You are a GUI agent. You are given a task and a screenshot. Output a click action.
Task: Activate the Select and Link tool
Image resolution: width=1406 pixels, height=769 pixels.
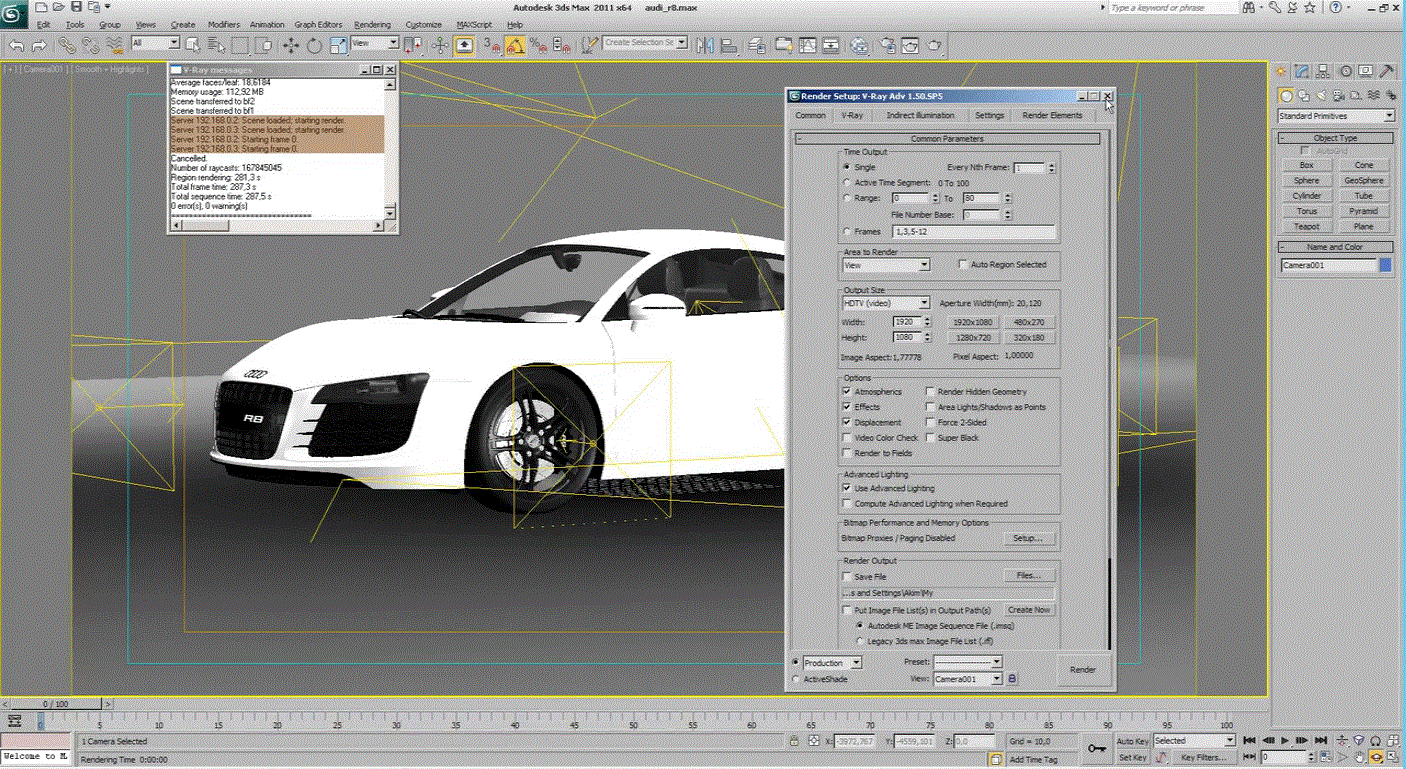point(66,45)
